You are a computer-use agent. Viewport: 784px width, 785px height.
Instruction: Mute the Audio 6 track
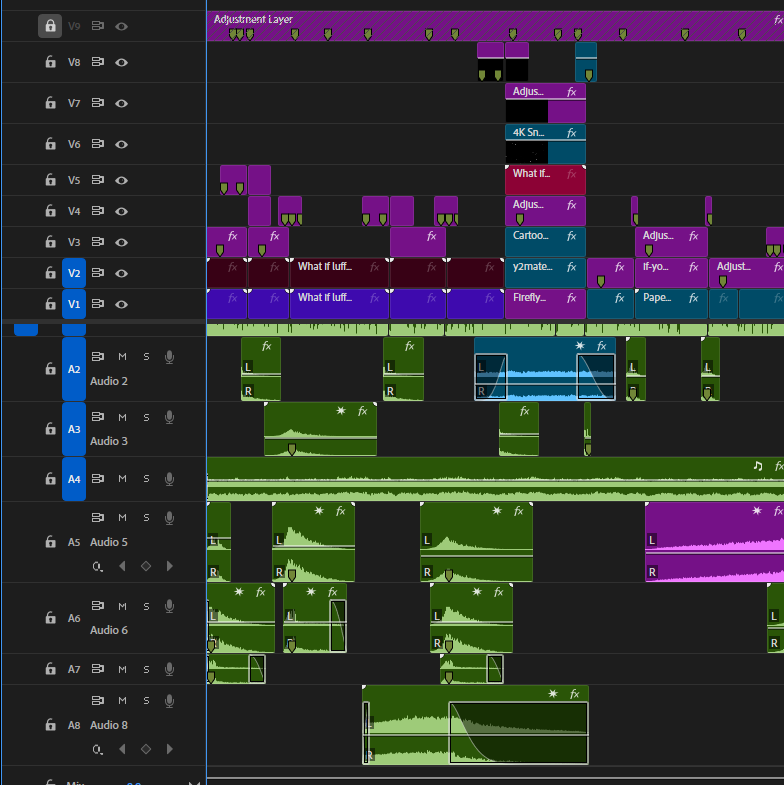click(x=122, y=606)
